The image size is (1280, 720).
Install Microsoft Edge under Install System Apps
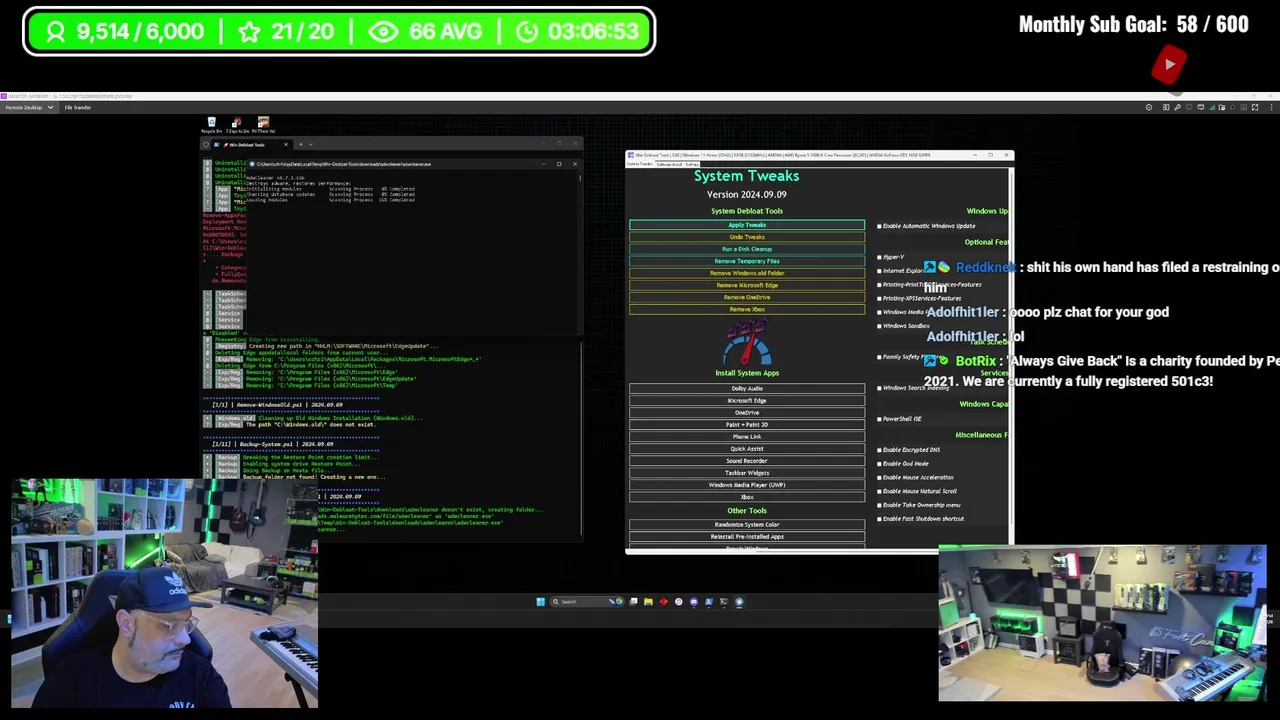point(747,400)
